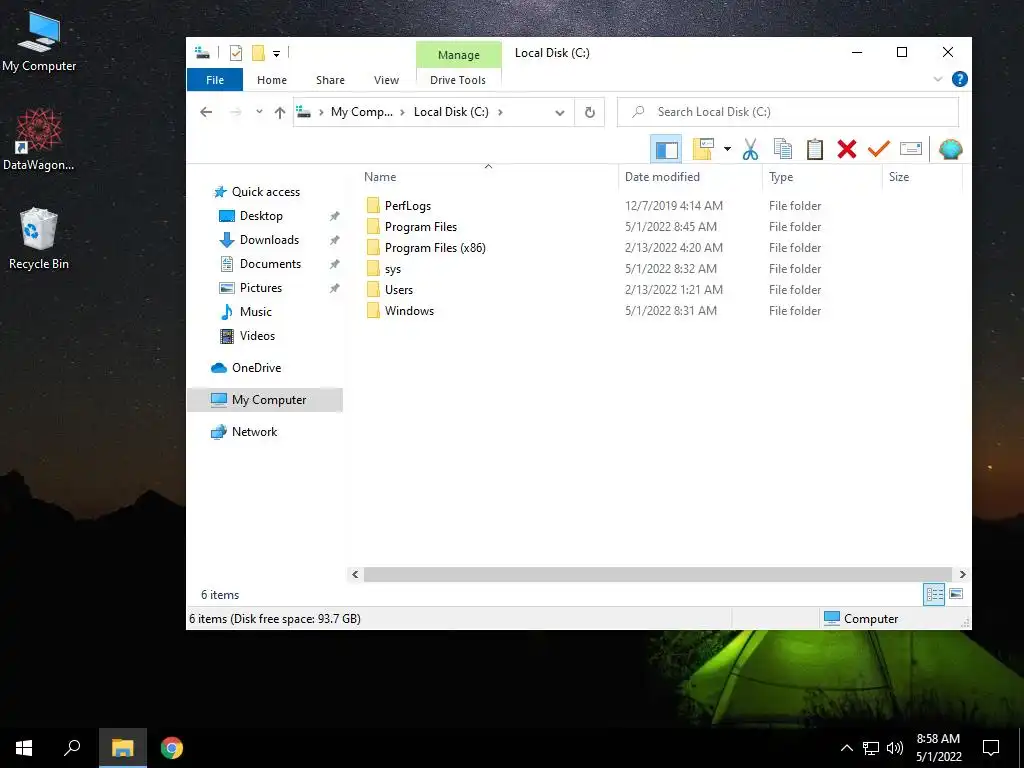This screenshot has height=768, width=1024.
Task: Select Quick access in navigation pane
Action: pyautogui.click(x=266, y=192)
